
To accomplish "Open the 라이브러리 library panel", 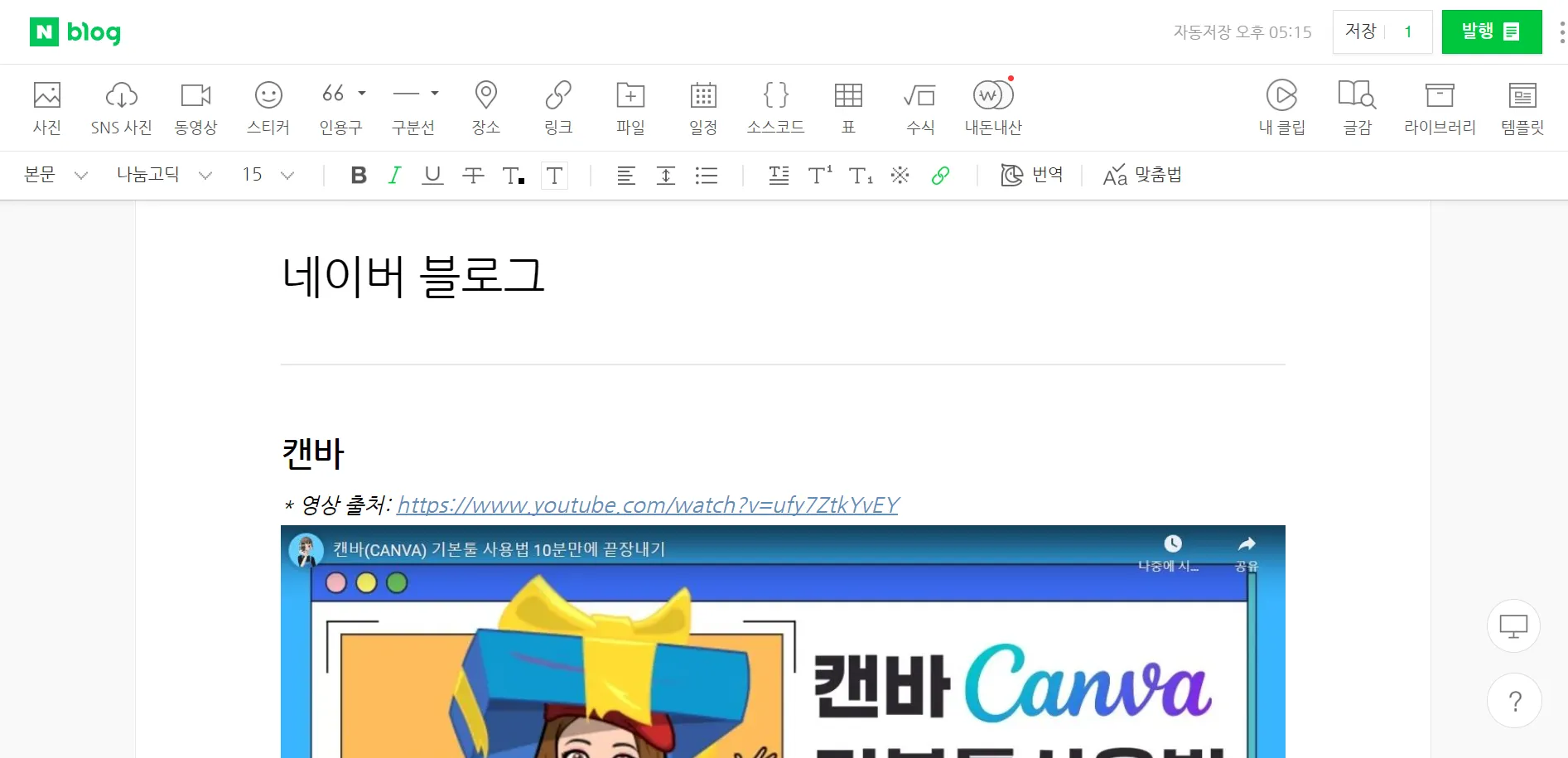I will tap(1440, 108).
